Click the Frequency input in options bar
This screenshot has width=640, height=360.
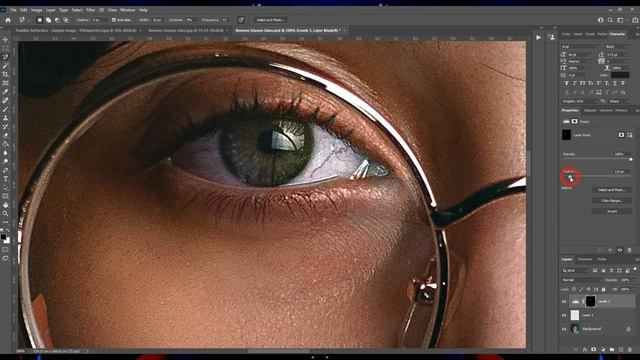225,20
